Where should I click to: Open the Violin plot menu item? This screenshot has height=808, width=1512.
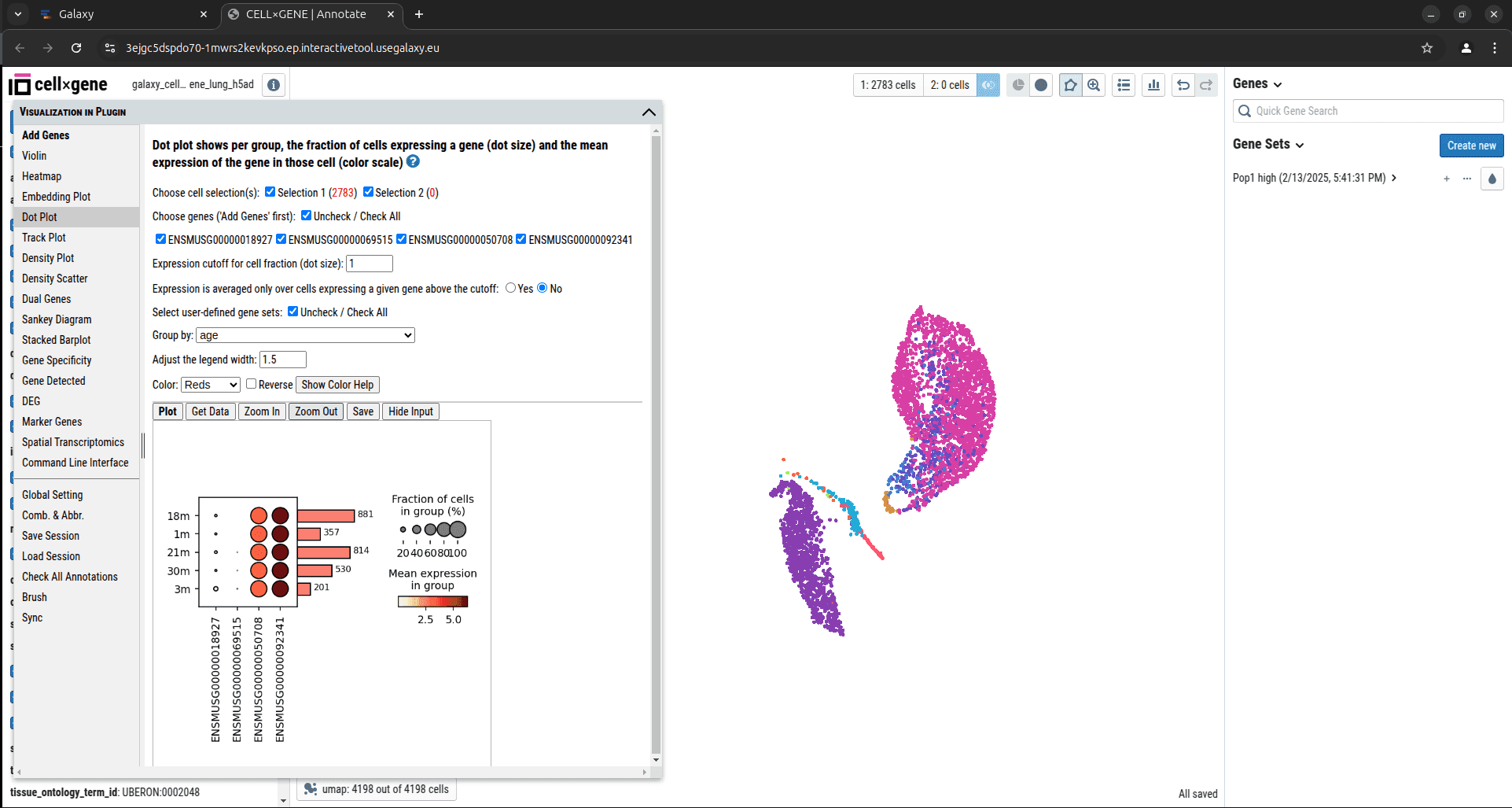(35, 156)
